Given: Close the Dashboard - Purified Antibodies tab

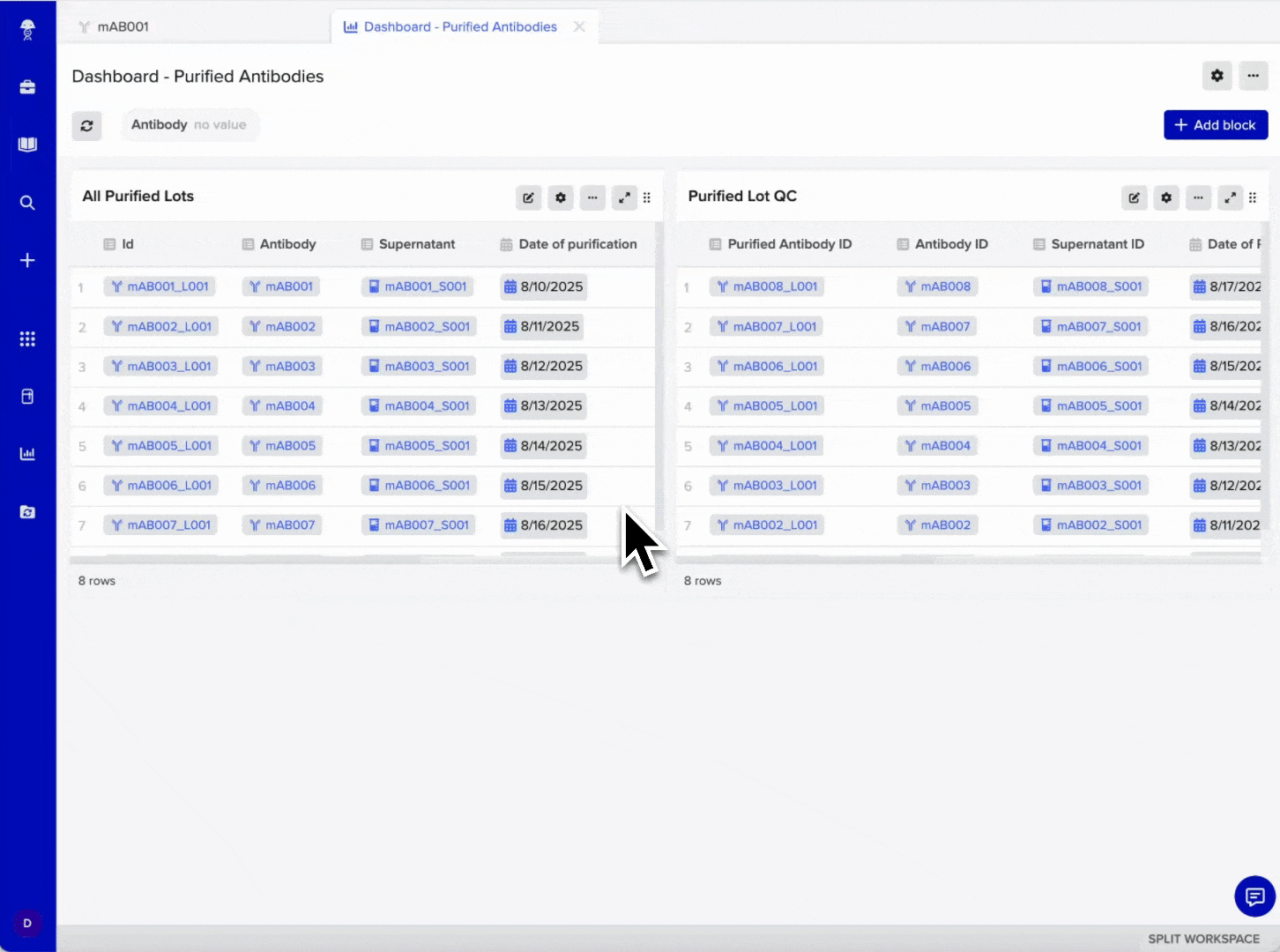Looking at the screenshot, I should (x=579, y=27).
